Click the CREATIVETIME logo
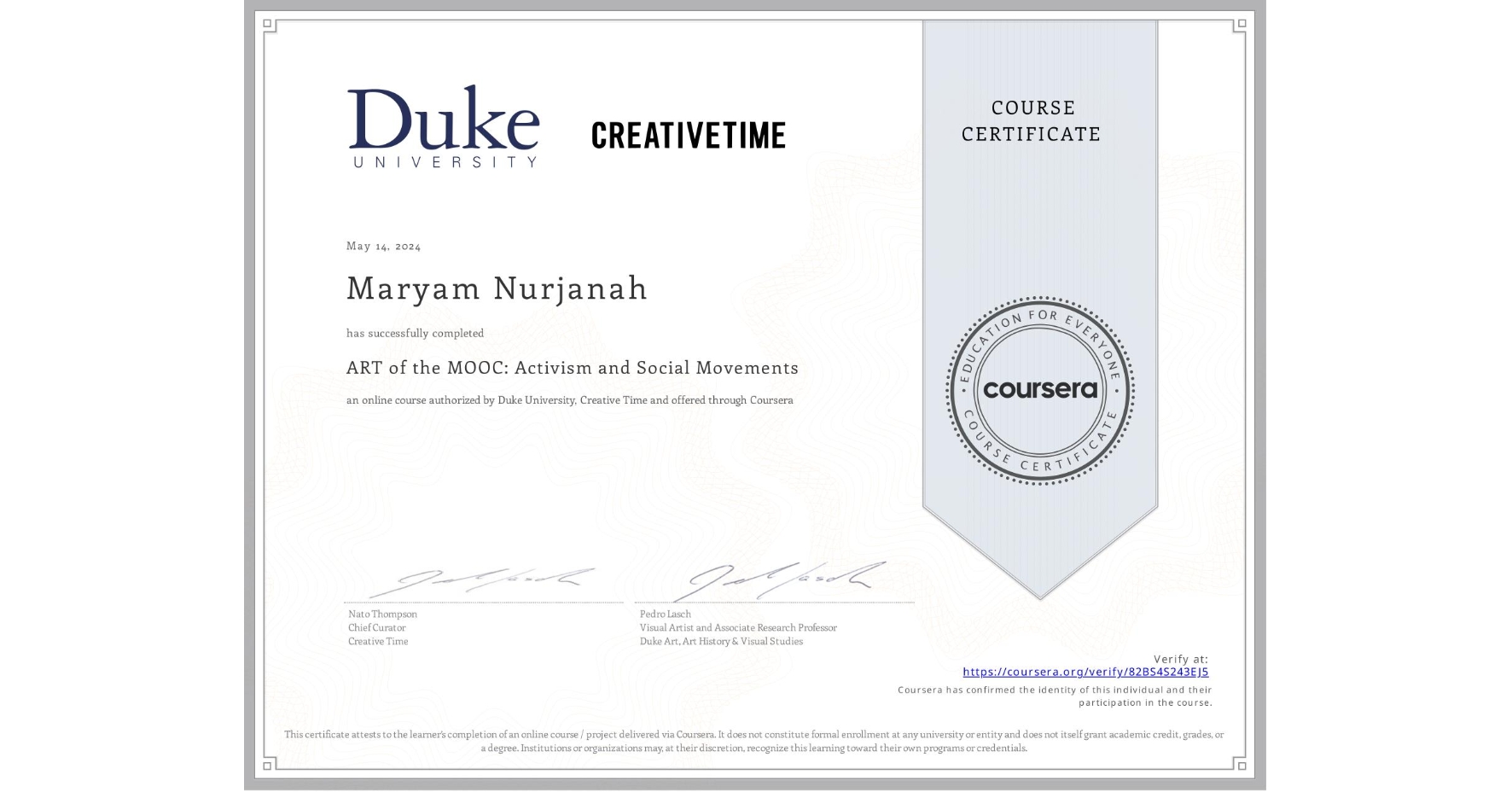This screenshot has width=1512, height=792. [689, 135]
